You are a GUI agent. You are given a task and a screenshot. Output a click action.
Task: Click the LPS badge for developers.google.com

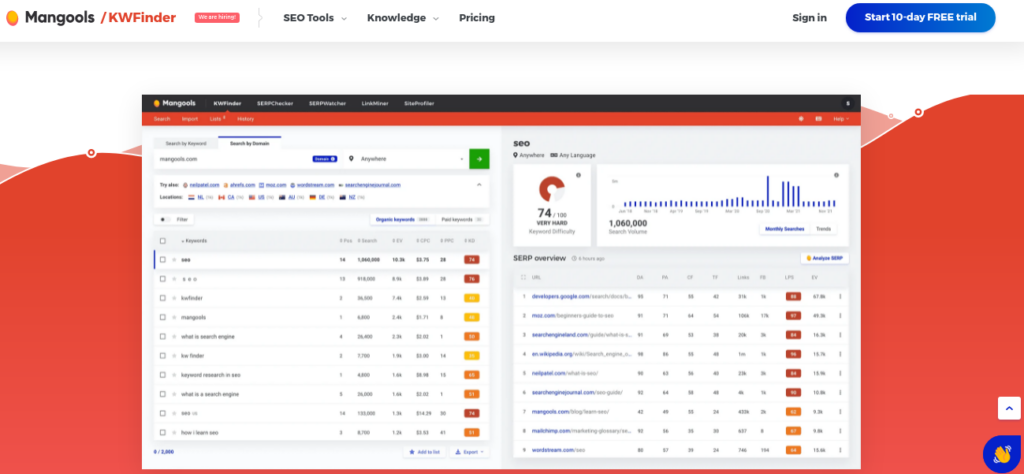click(793, 296)
